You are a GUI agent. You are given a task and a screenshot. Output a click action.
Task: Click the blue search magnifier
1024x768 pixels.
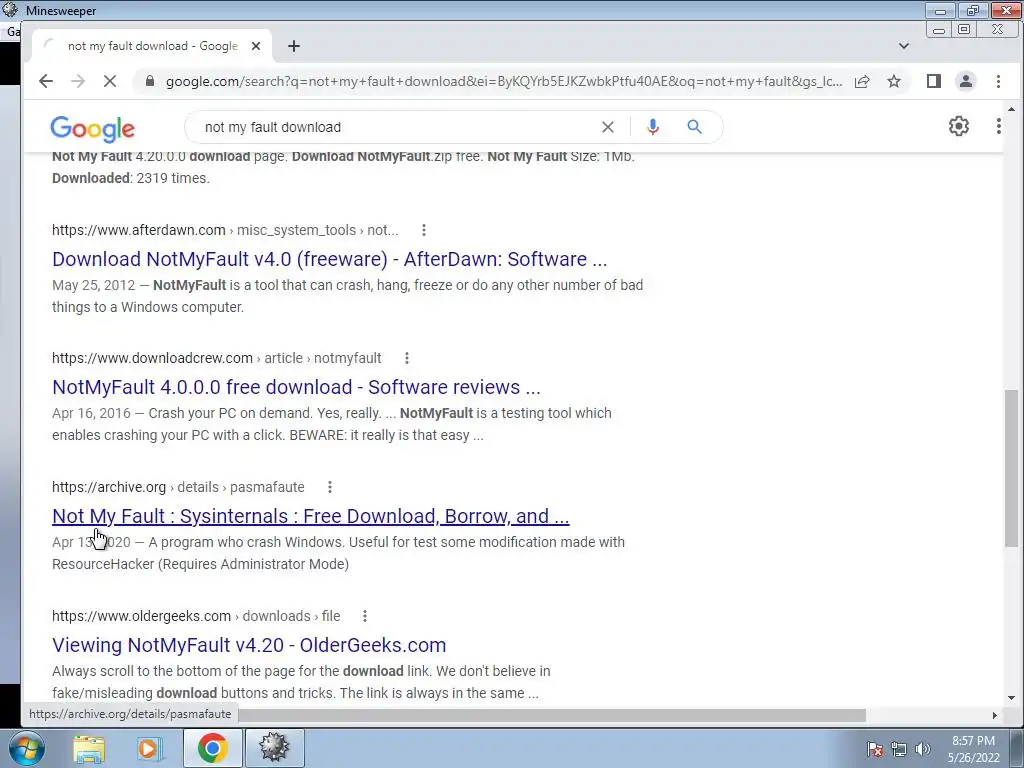coord(694,127)
